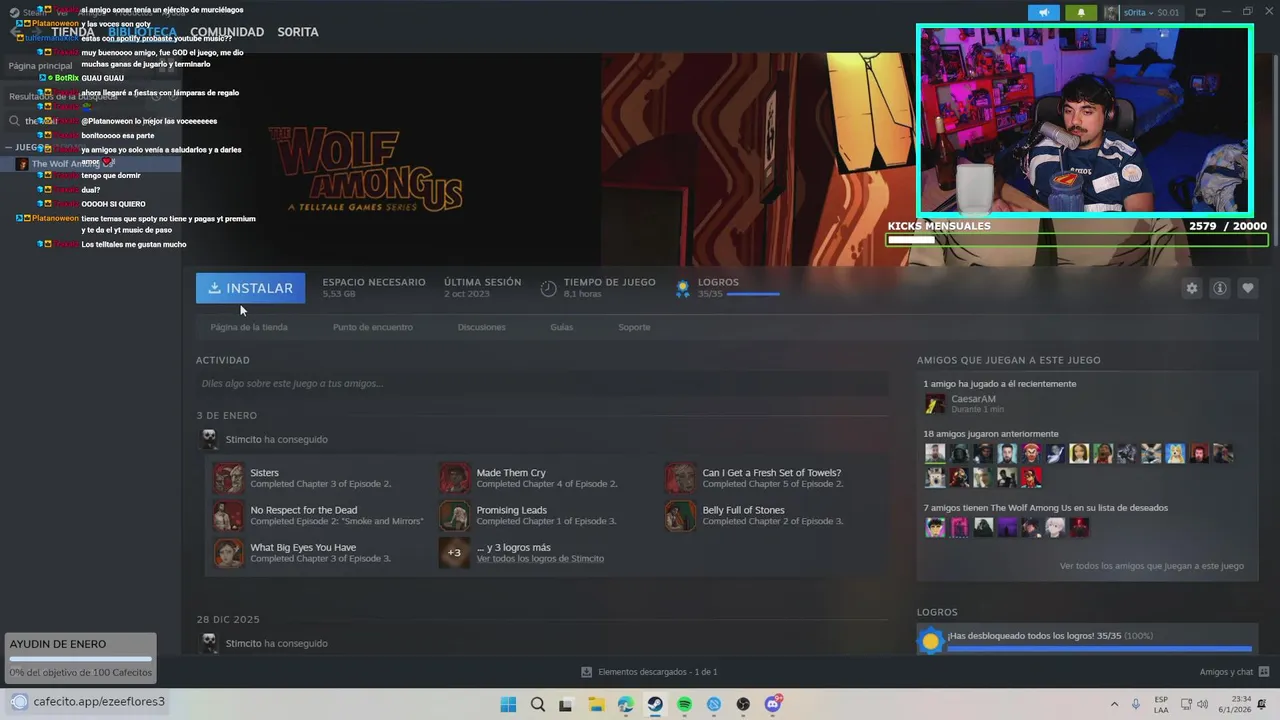Open Can I Get a Fresh Set of Towels icon
Viewport: 1280px width, 720px height.
point(680,478)
